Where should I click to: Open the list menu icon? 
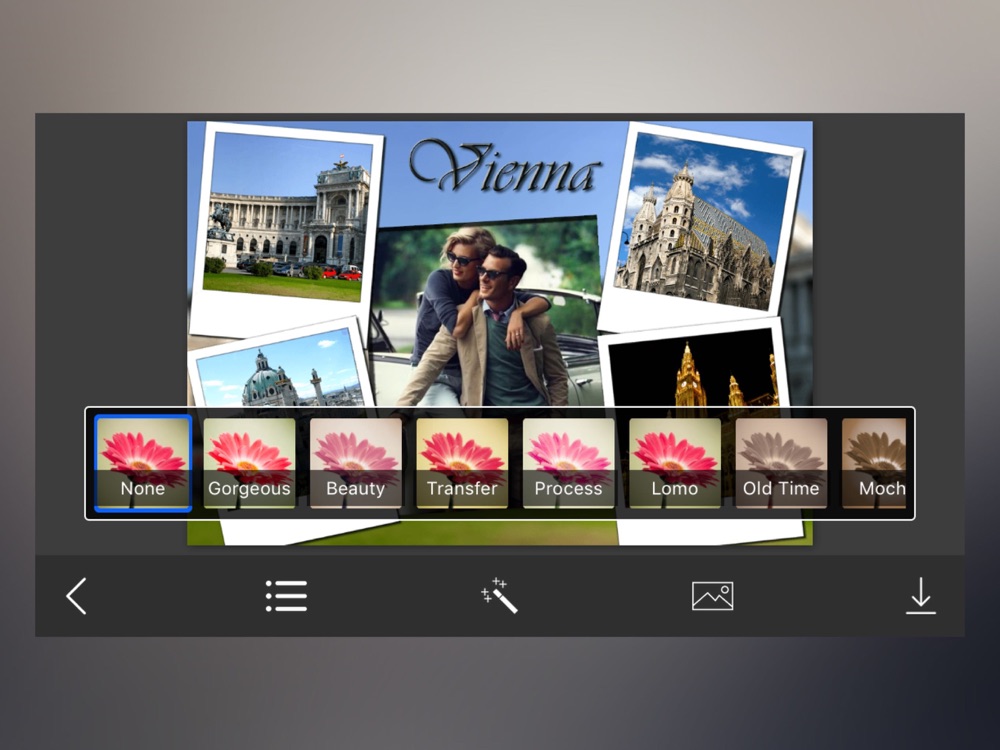pos(286,596)
